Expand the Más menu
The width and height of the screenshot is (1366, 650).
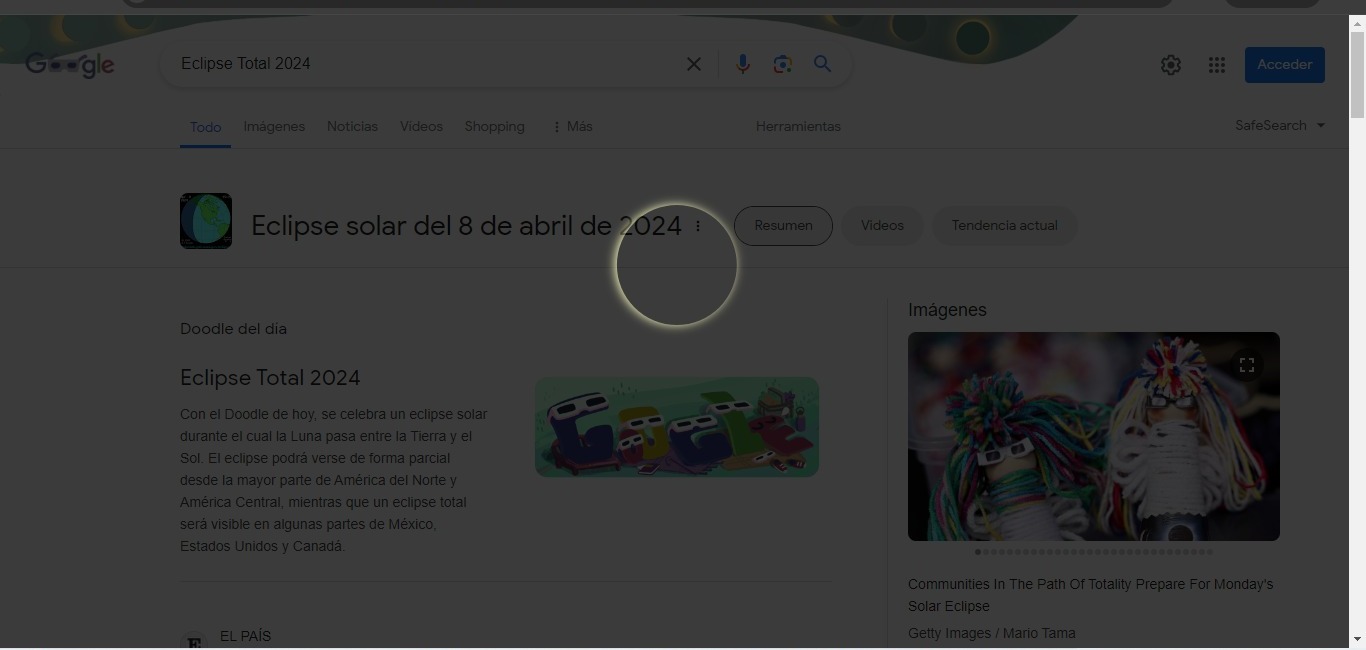pos(572,127)
